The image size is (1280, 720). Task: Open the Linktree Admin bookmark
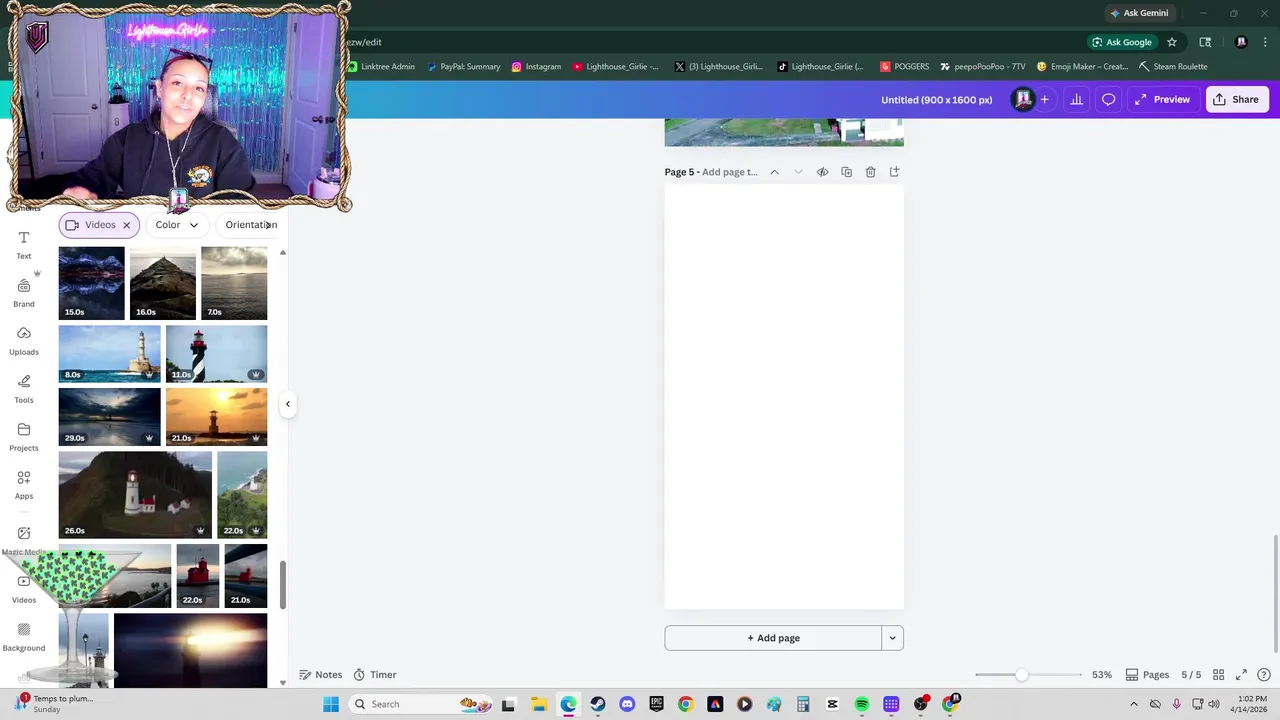pos(381,67)
